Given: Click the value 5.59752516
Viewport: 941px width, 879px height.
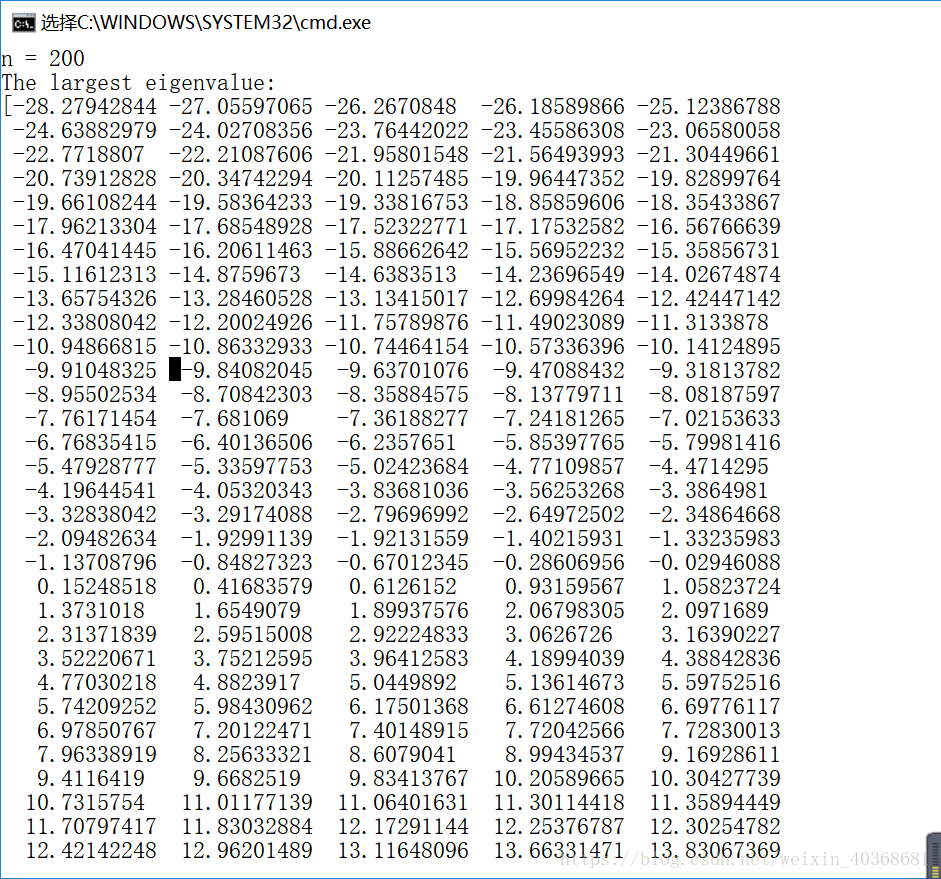Looking at the screenshot, I should click(x=721, y=683).
